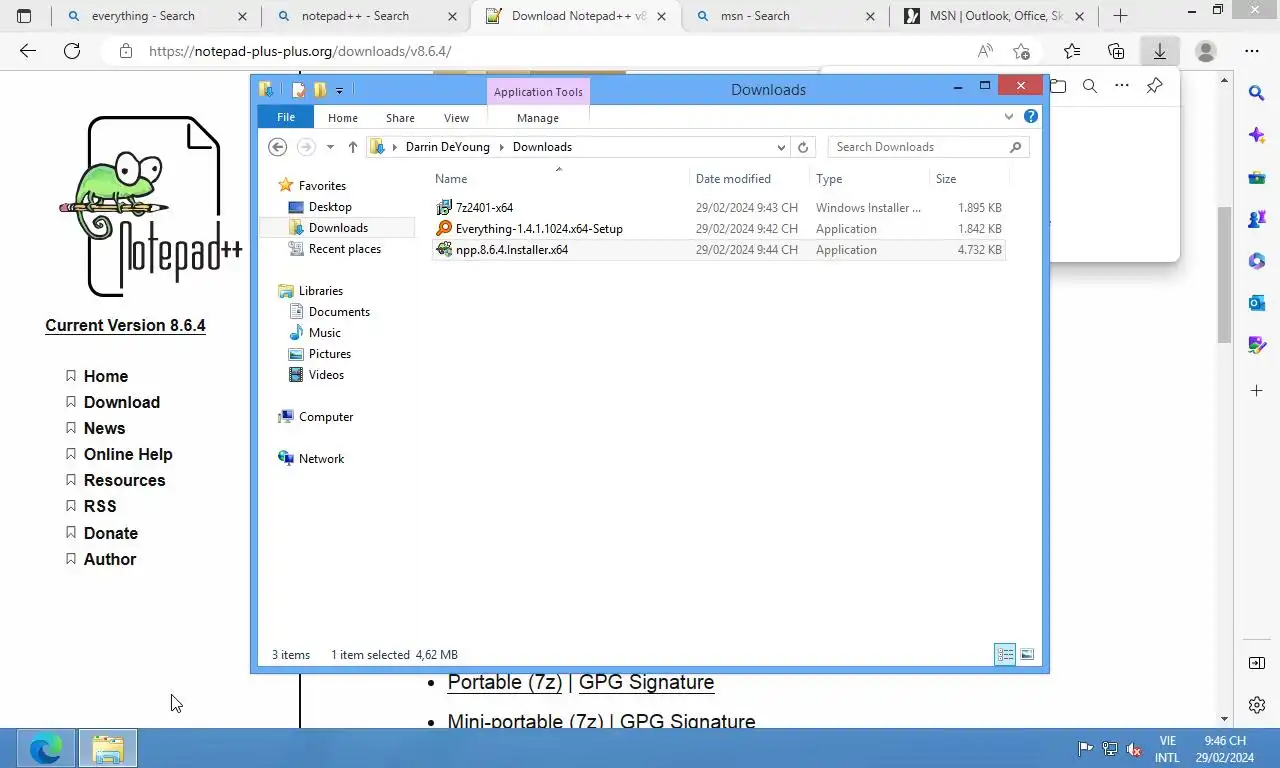Expand the chevron before Downloads in path
Screen dimensions: 1280x768
502,147
